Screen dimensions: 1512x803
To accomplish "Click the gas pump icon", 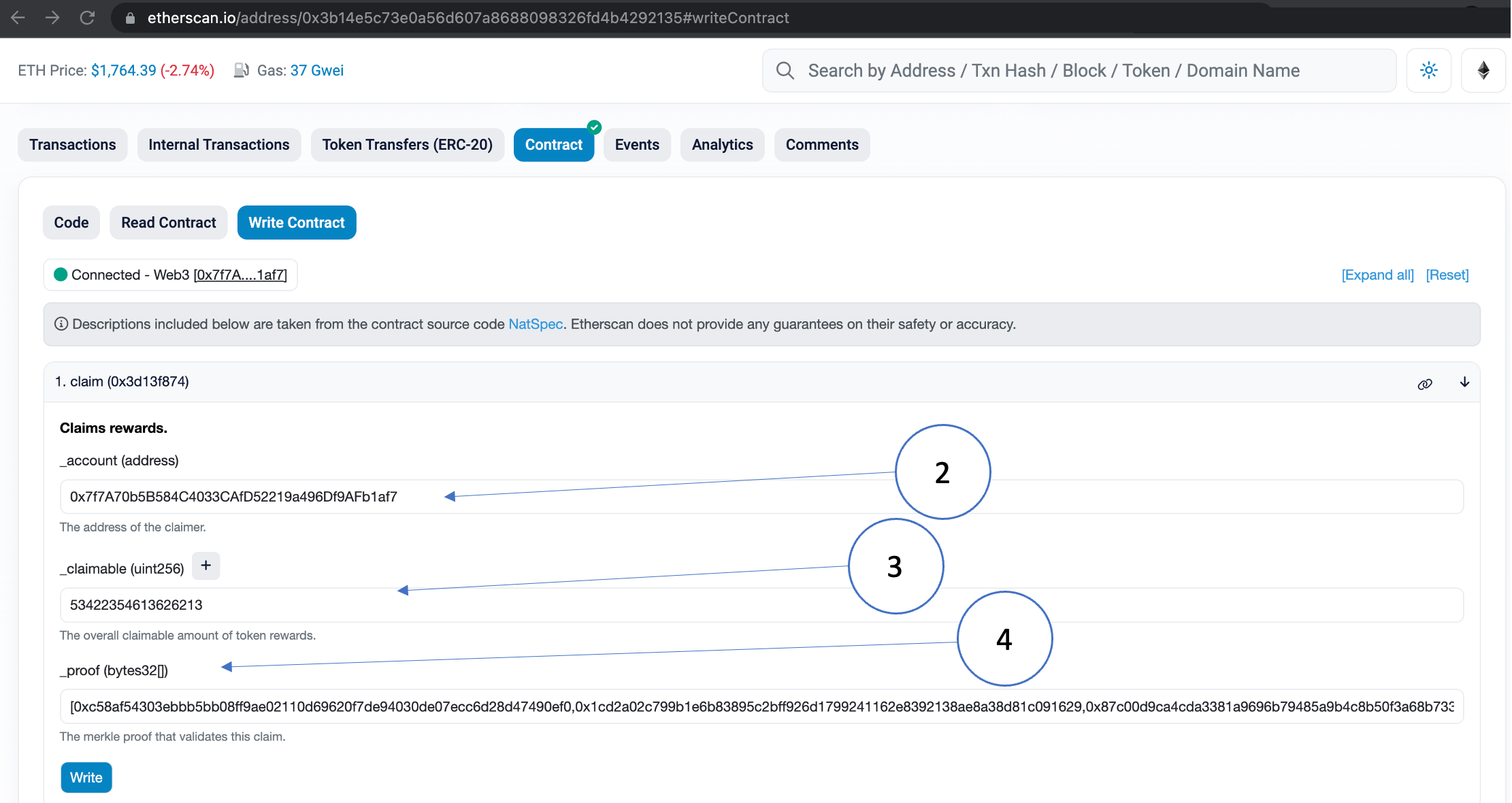I will pos(241,71).
